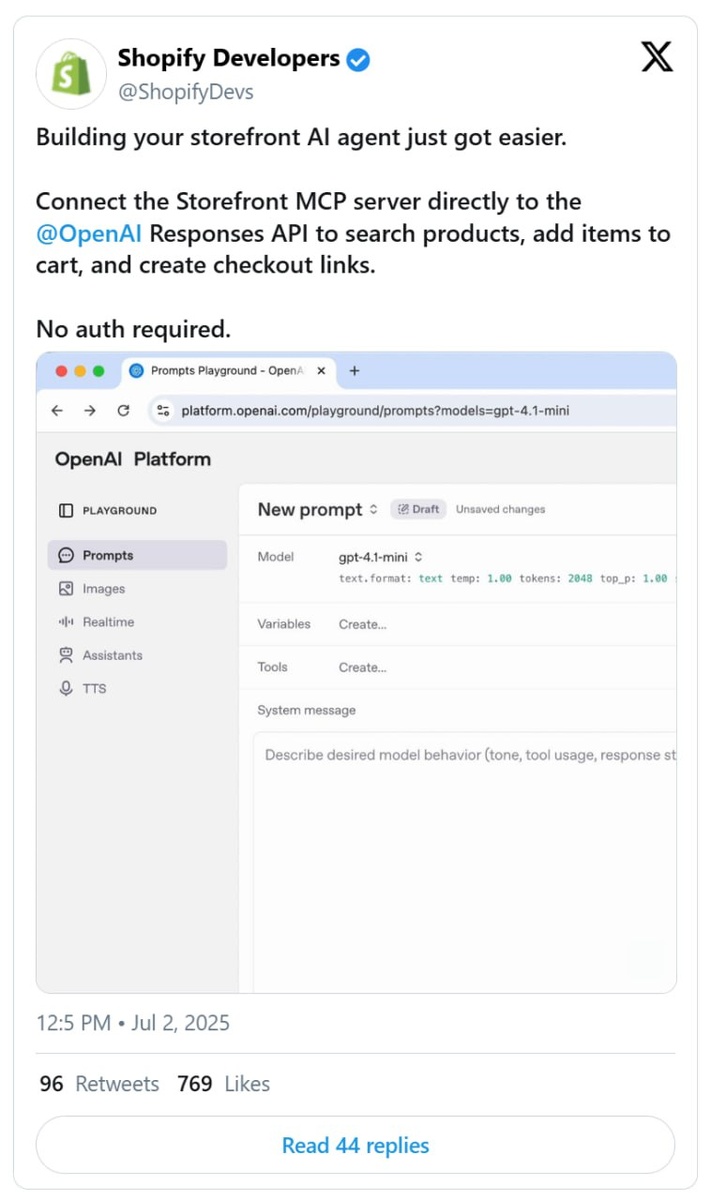Click the tokens: 2048 parameter

pyautogui.click(x=555, y=578)
